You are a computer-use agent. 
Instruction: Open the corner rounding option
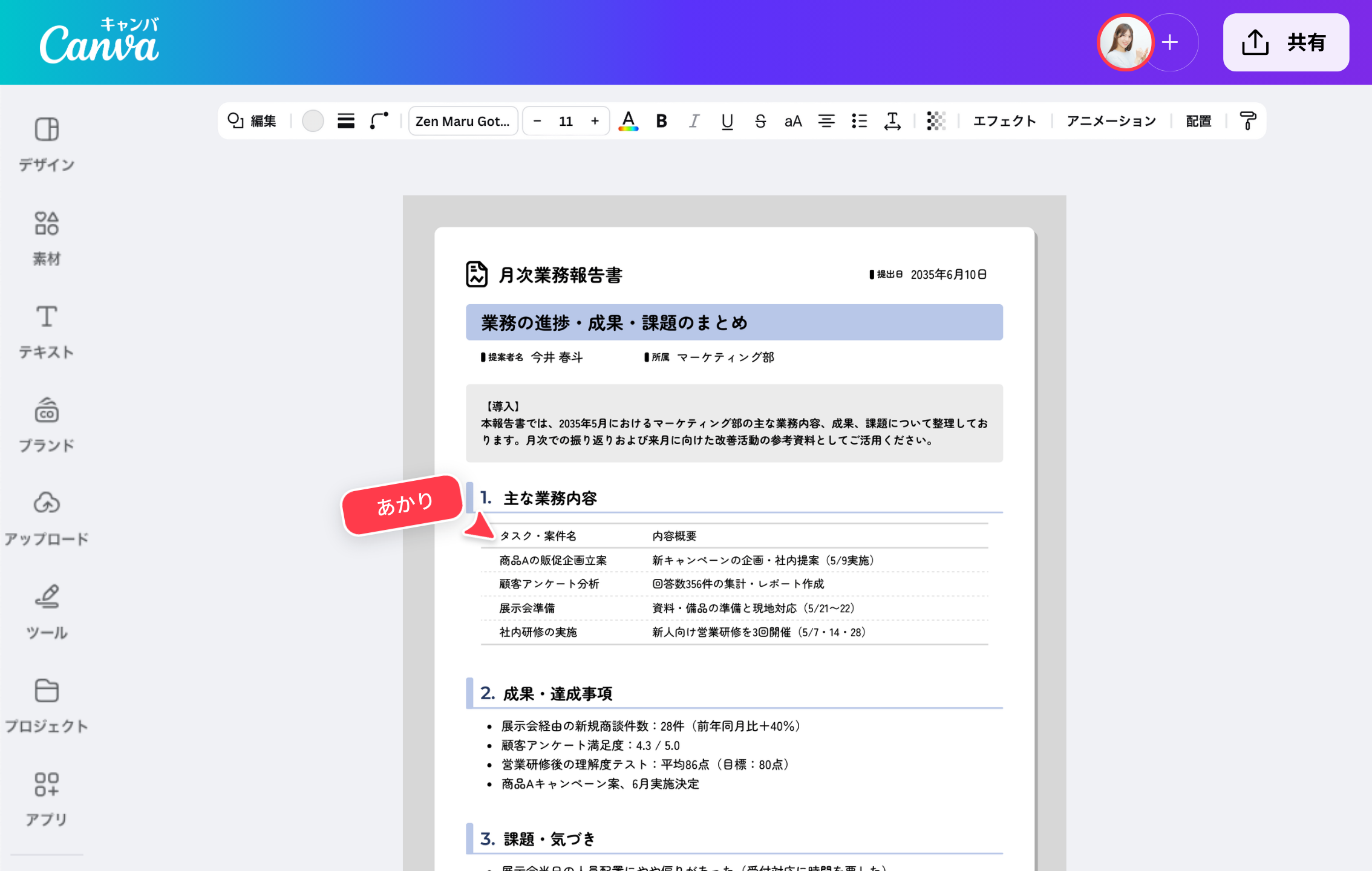tap(379, 121)
